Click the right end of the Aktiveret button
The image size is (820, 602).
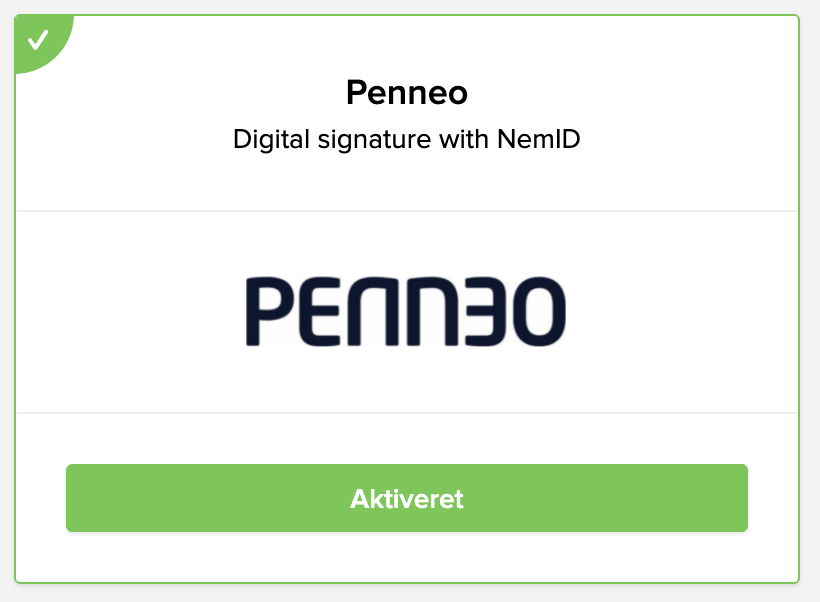(728, 498)
